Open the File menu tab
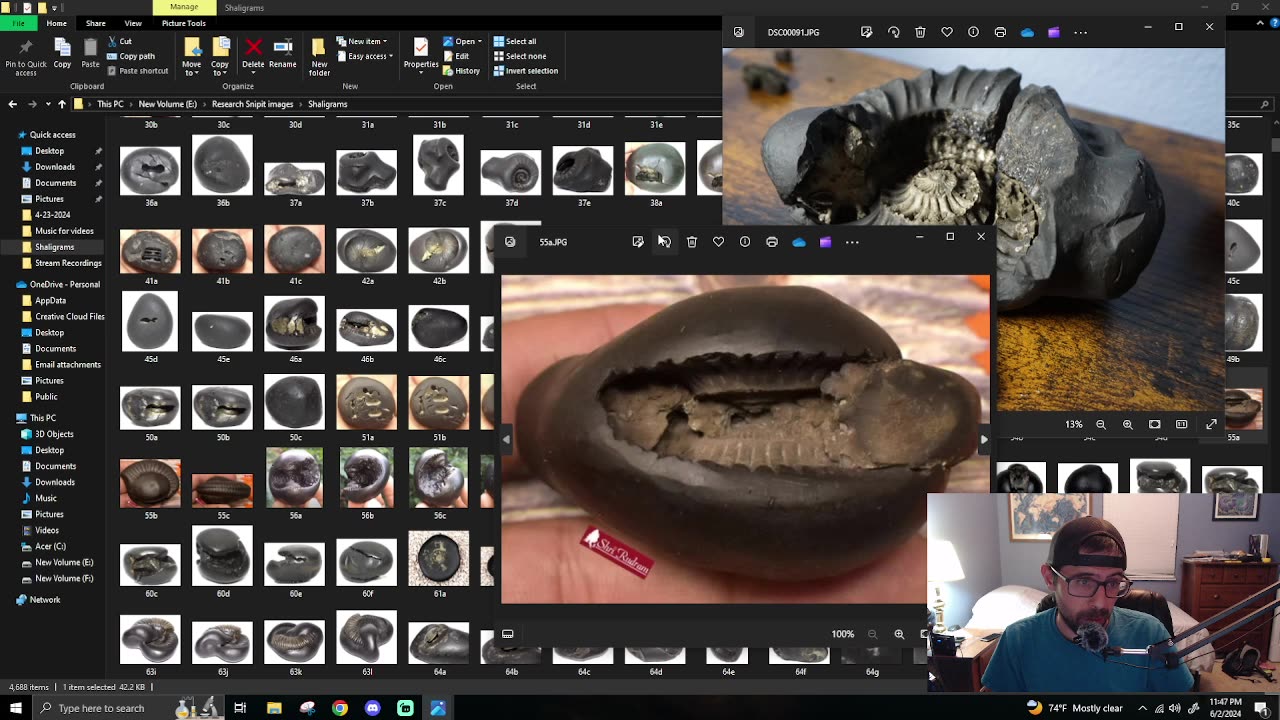This screenshot has height=720, width=1280. click(18, 23)
